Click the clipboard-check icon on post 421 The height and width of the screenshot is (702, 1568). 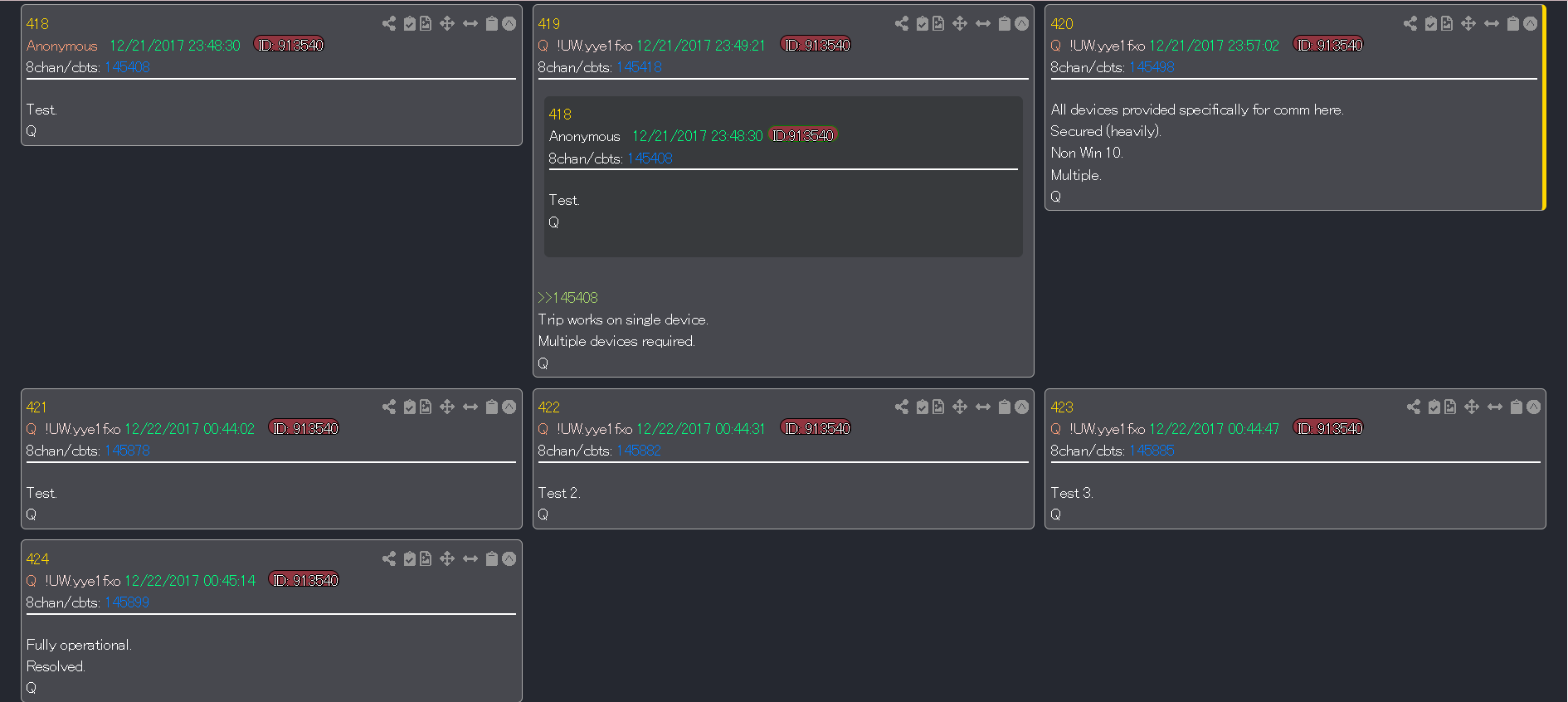pos(410,407)
